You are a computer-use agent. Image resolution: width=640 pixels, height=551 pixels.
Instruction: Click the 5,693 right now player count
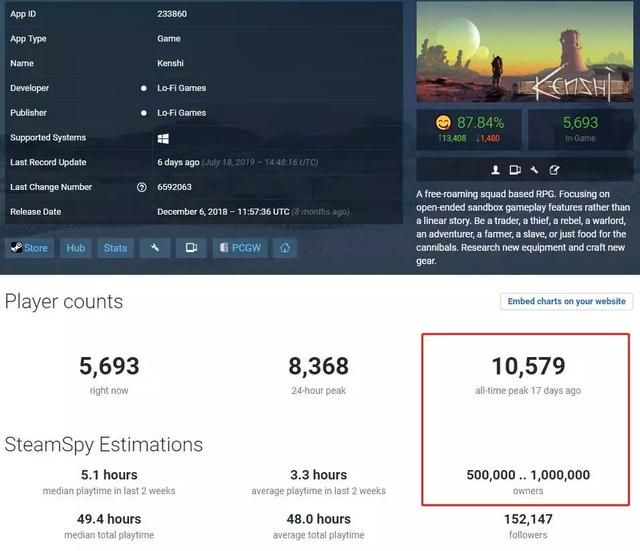coord(109,366)
